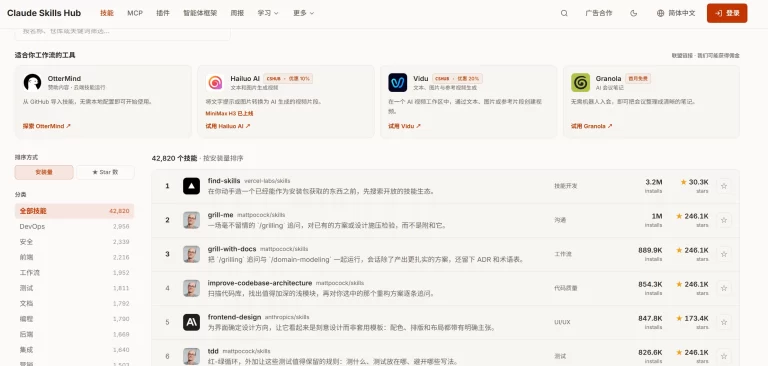Image resolution: width=768 pixels, height=366 pixels.
Task: Favorite grill-with-docs with star button
Action: tap(724, 254)
